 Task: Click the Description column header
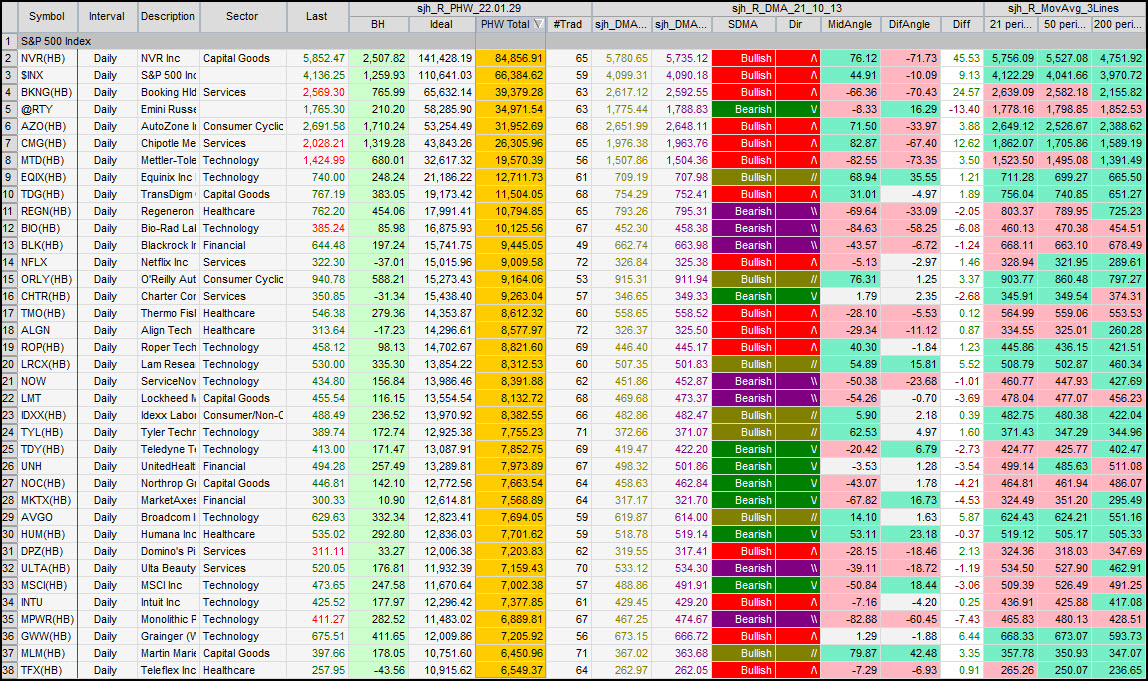coord(168,16)
